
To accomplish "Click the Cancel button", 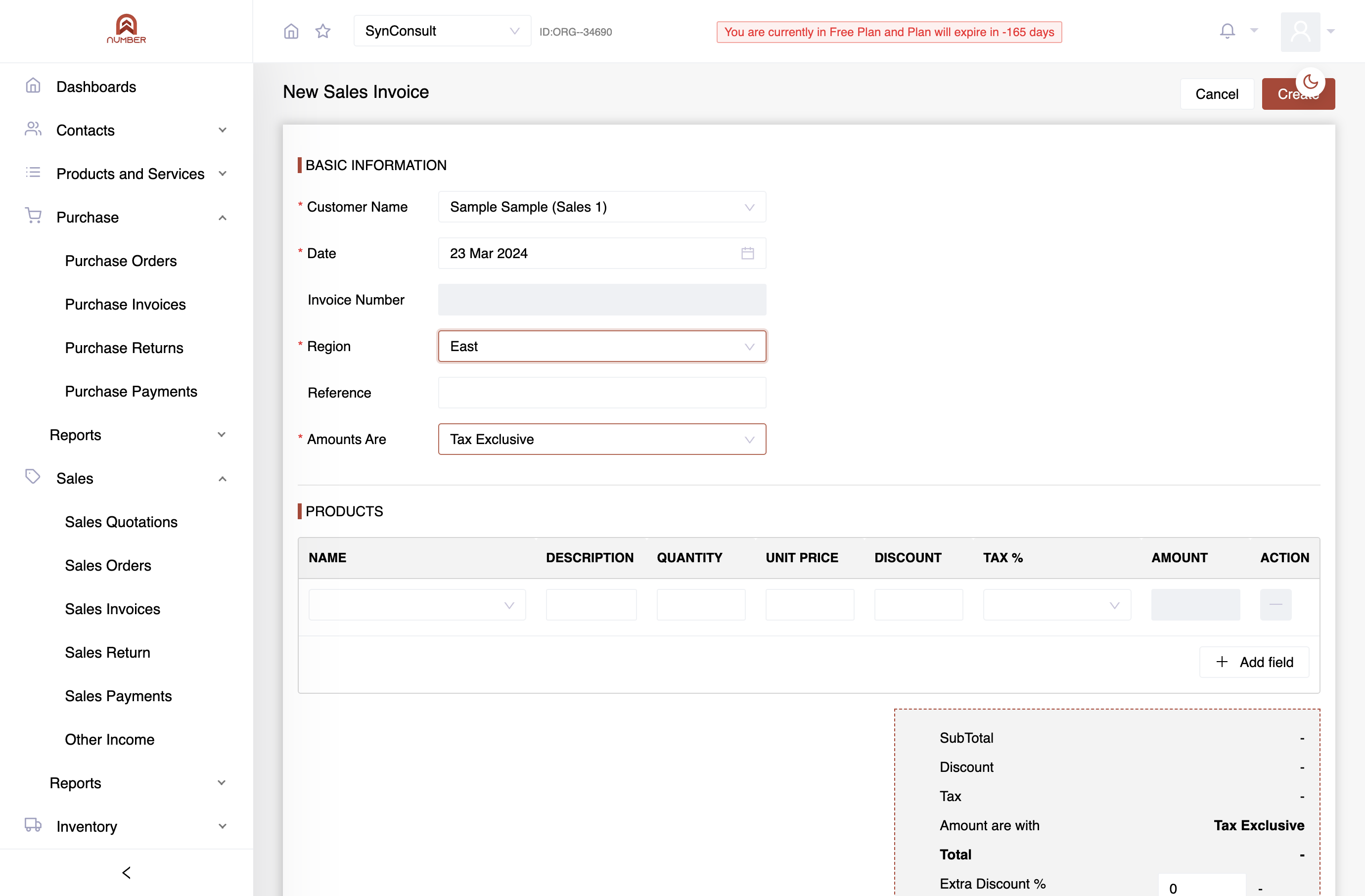I will tap(1217, 94).
